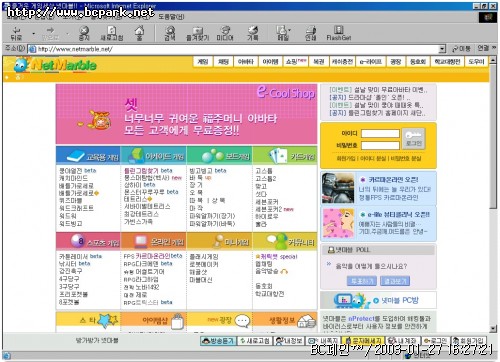Select the 아바타 tab
Screen dimensions: 500x362
pyautogui.click(x=246, y=62)
